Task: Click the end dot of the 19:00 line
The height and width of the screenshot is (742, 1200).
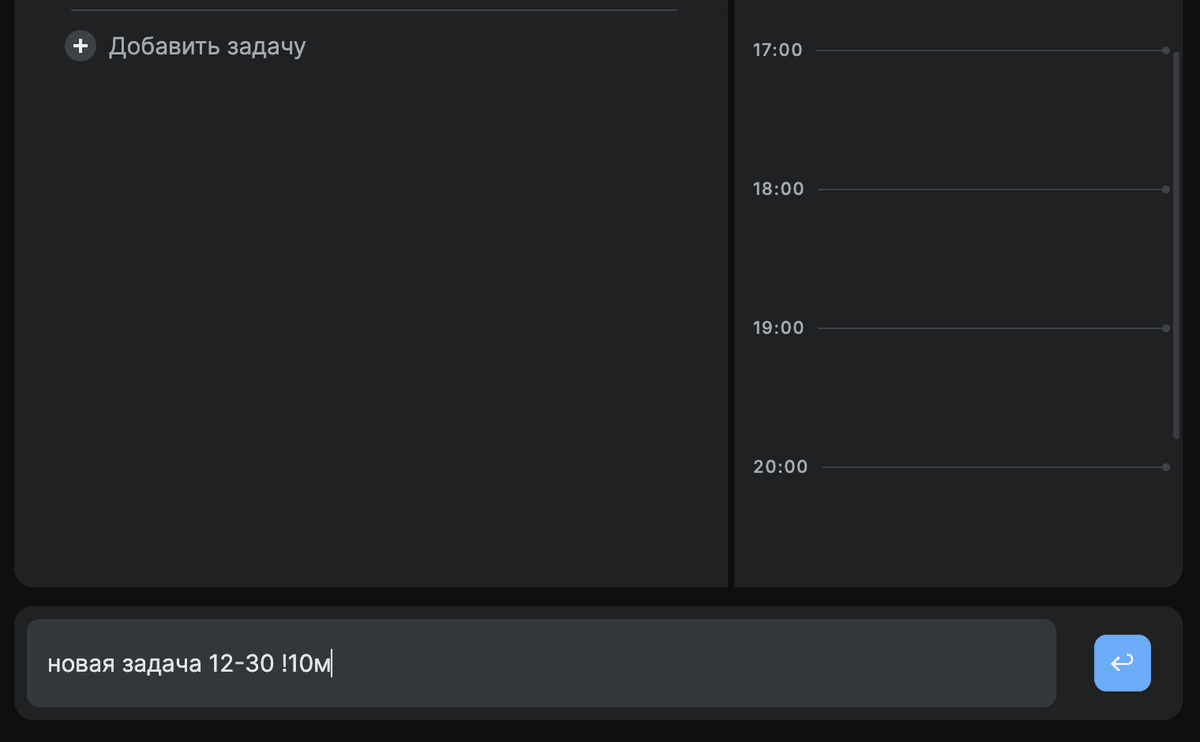Action: pos(1166,328)
